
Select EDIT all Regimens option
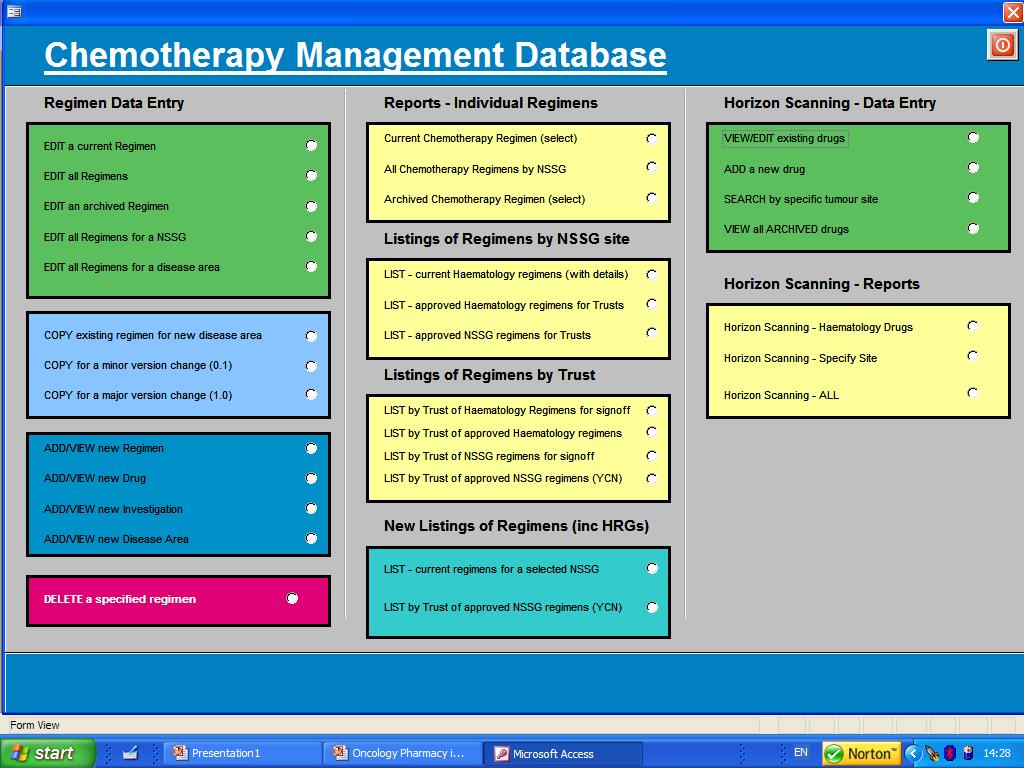(x=312, y=175)
